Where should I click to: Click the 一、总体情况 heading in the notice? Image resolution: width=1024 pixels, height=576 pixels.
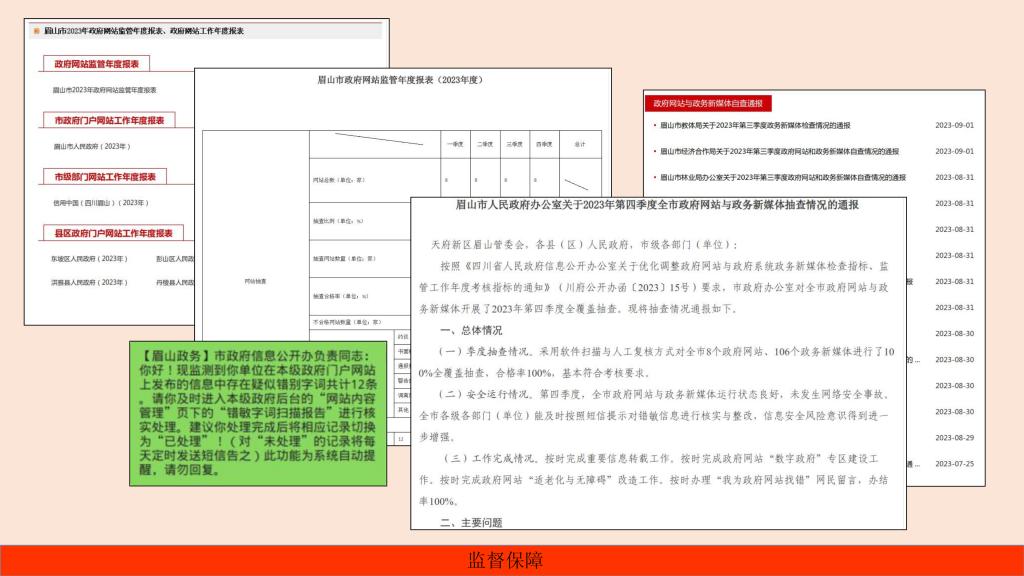point(471,330)
